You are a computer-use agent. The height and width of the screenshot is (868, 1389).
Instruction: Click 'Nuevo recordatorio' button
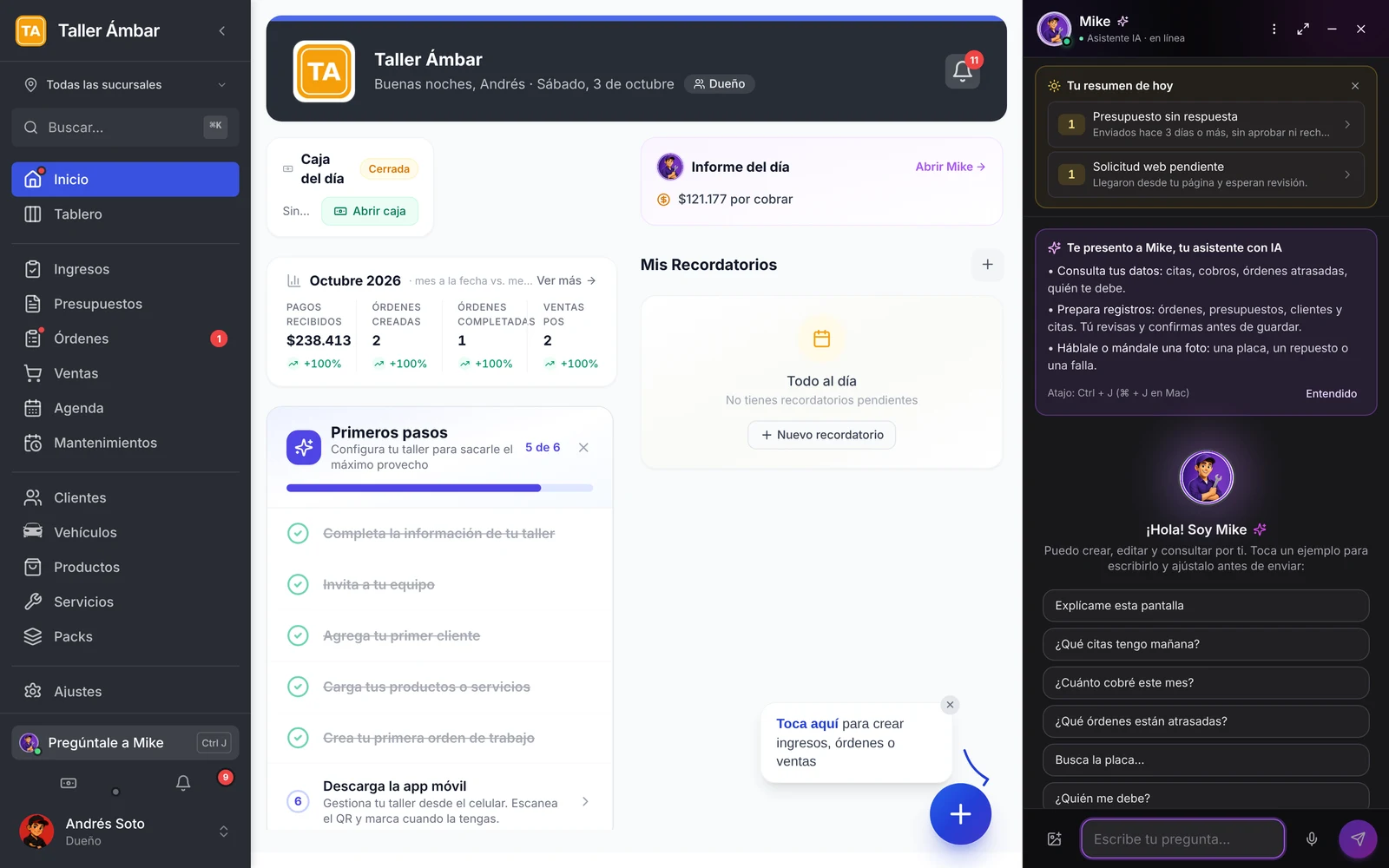822,435
